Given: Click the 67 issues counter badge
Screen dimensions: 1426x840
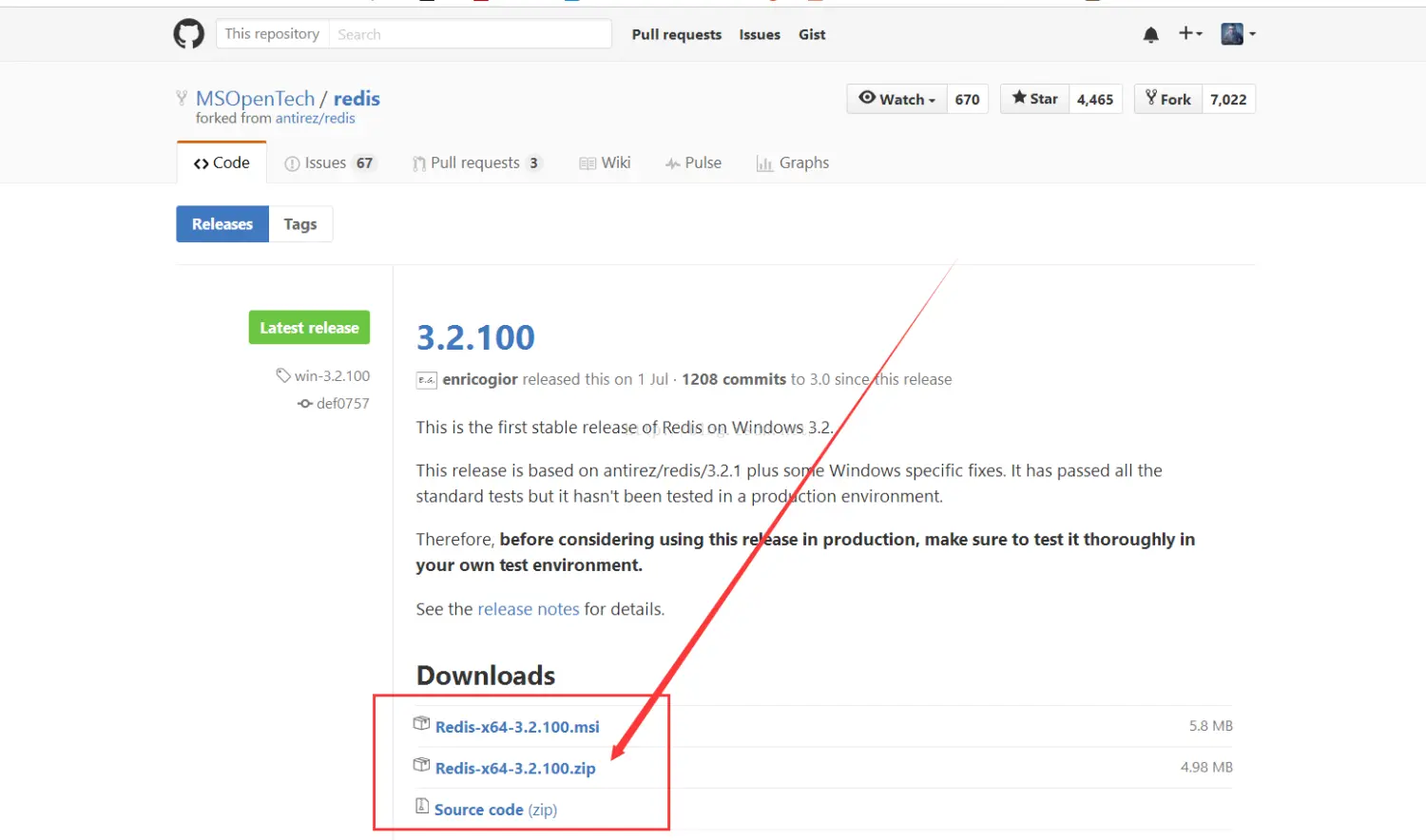Looking at the screenshot, I should tap(364, 163).
